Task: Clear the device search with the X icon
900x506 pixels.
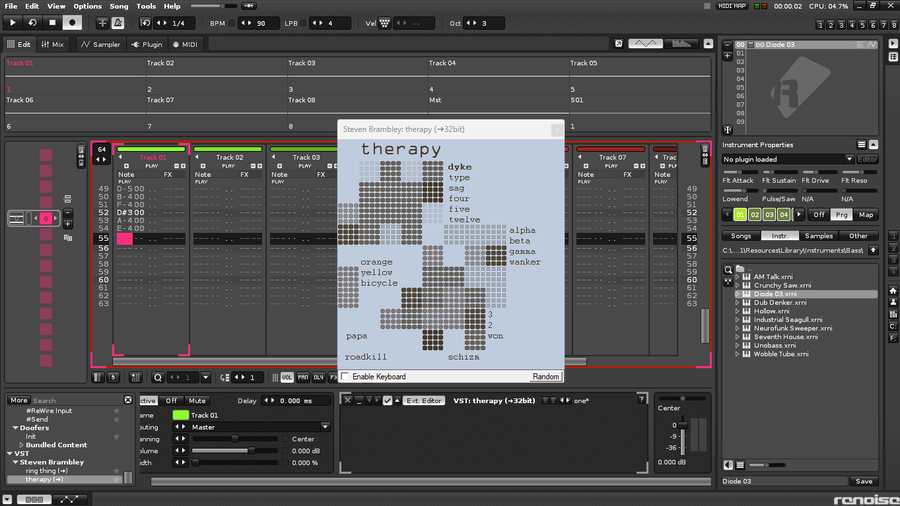Action: (128, 400)
